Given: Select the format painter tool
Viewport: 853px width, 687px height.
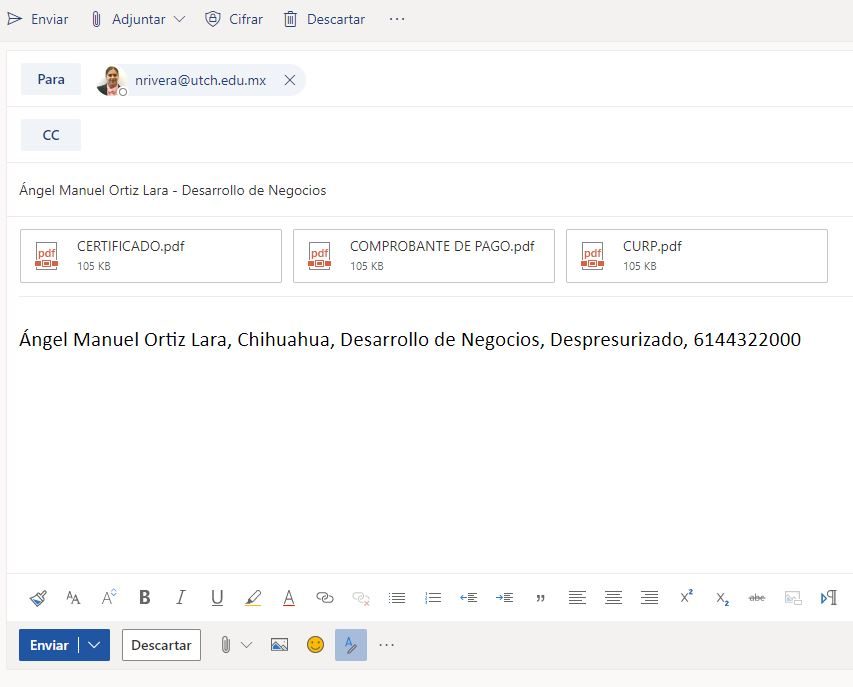Looking at the screenshot, I should click(38, 598).
